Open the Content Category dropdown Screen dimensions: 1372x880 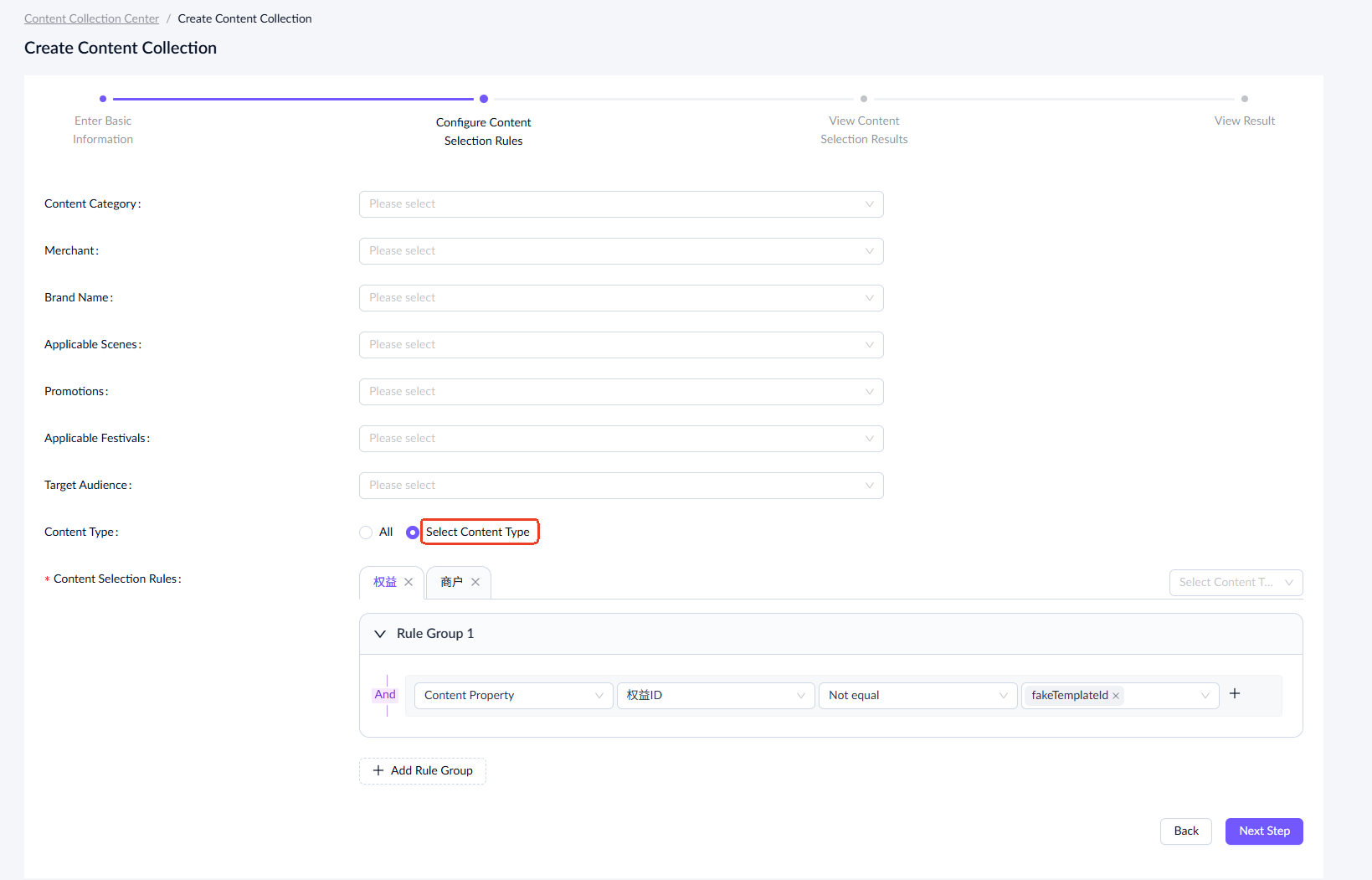pyautogui.click(x=620, y=204)
